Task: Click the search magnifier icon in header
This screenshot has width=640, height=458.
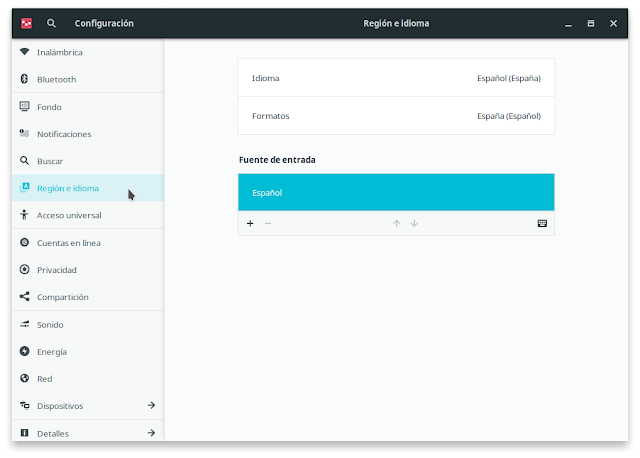Action: (x=51, y=23)
